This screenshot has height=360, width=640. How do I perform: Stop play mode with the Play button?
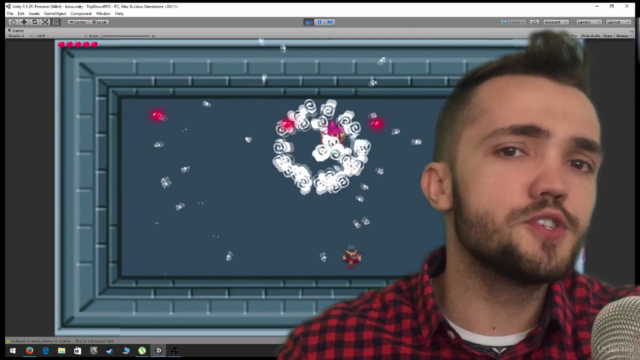coord(309,22)
